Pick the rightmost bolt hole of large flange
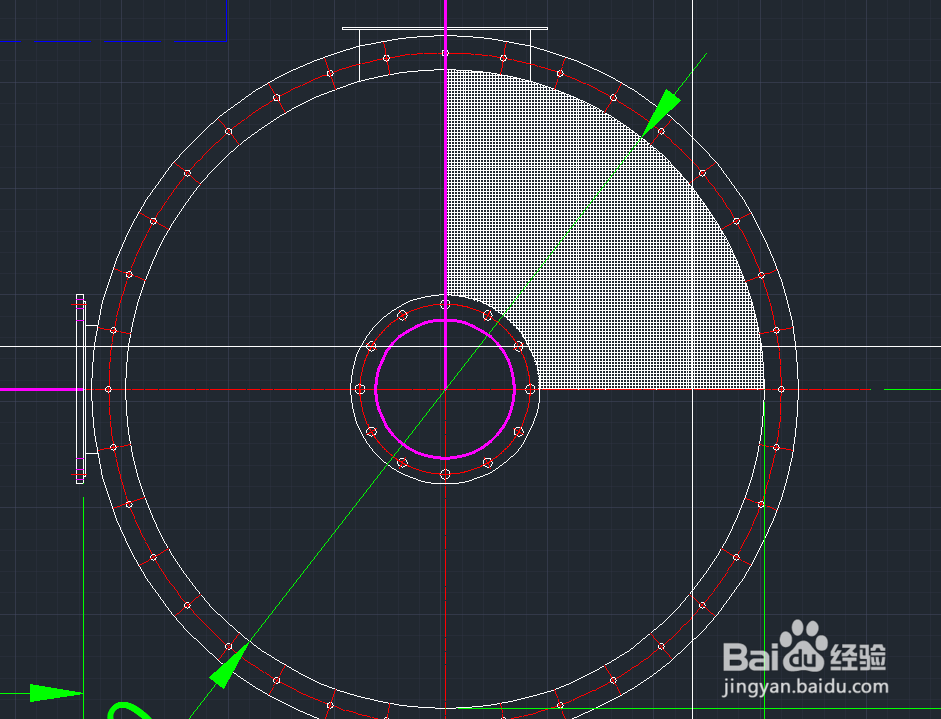Screen dimensions: 941x719 [x=781, y=390]
